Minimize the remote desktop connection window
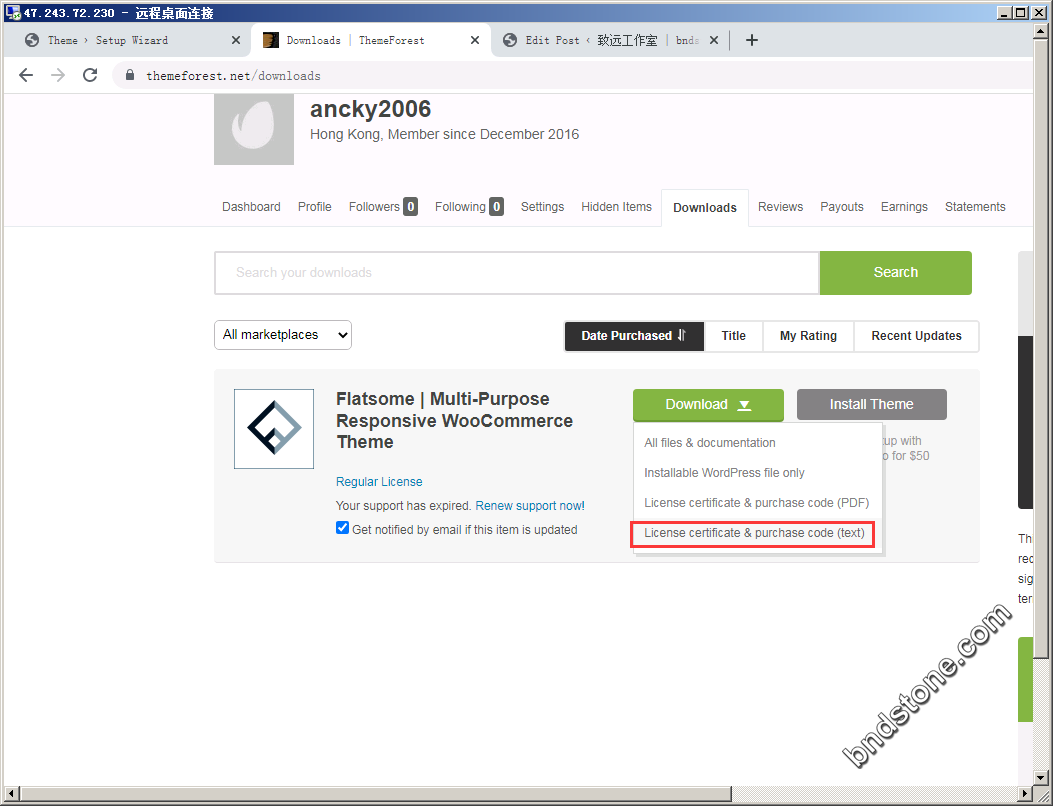Viewport: 1053px width, 806px height. 1004,13
